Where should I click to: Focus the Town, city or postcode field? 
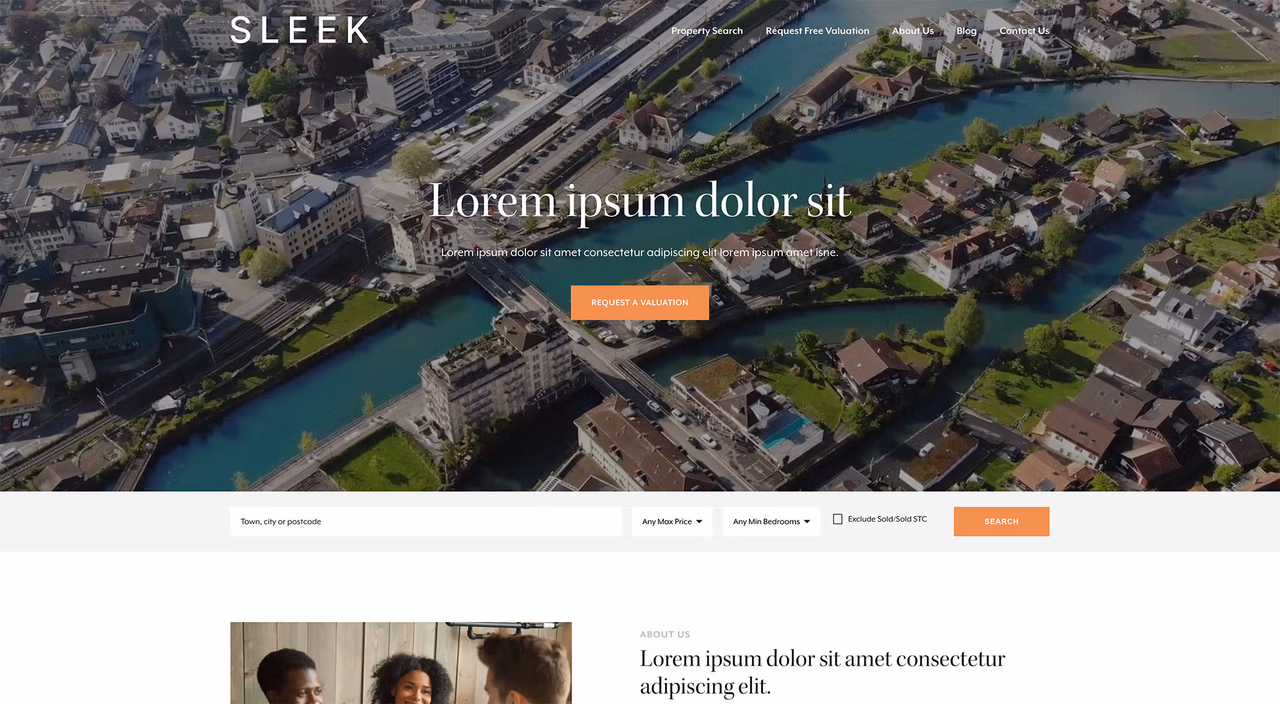(426, 522)
